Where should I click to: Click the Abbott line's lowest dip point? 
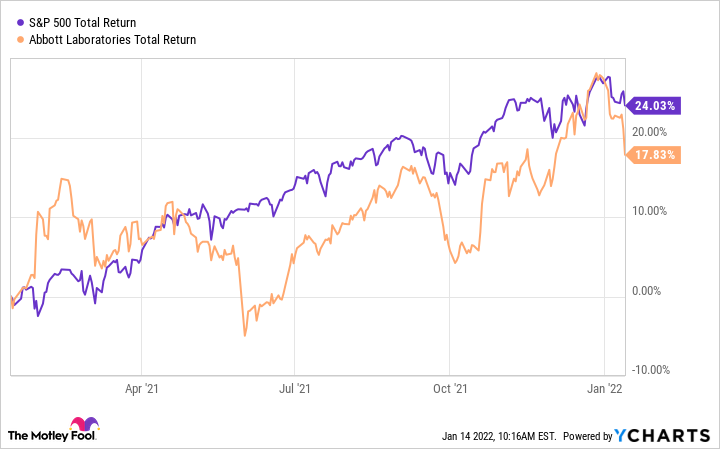pyautogui.click(x=245, y=336)
